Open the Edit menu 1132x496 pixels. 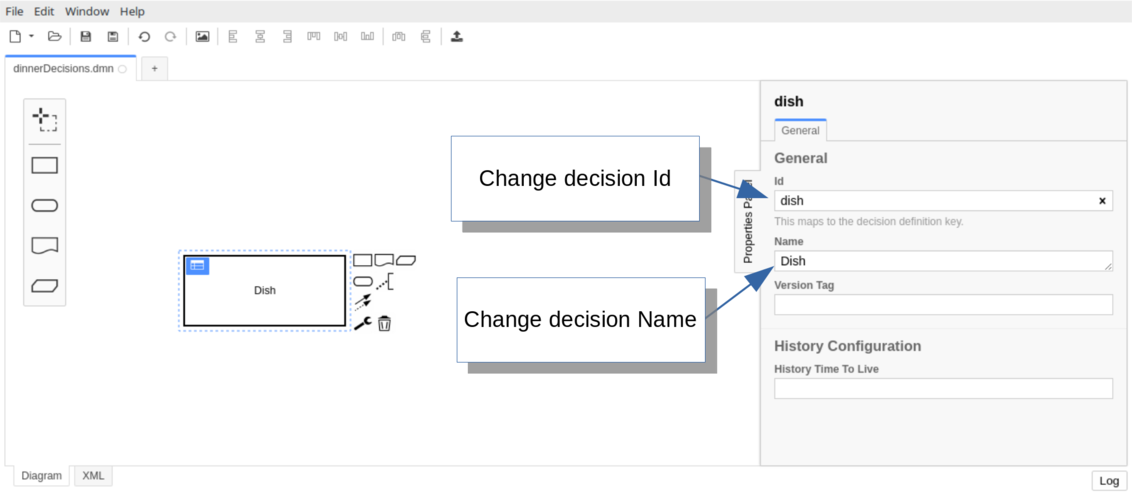(44, 11)
